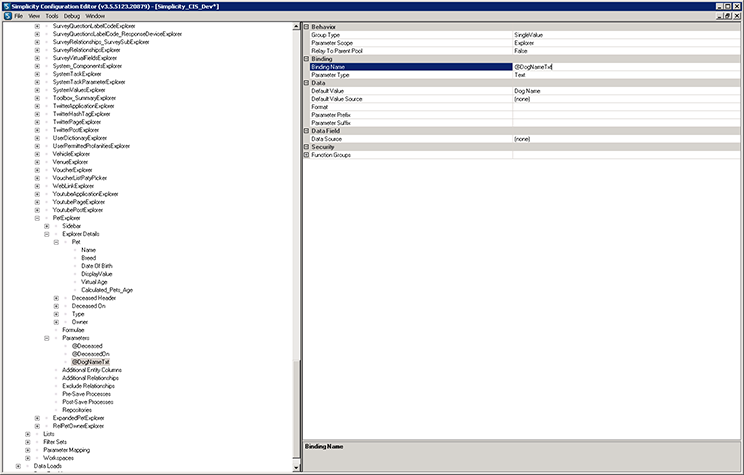Select the @Deceased parameter
744x475 pixels.
coord(87,346)
